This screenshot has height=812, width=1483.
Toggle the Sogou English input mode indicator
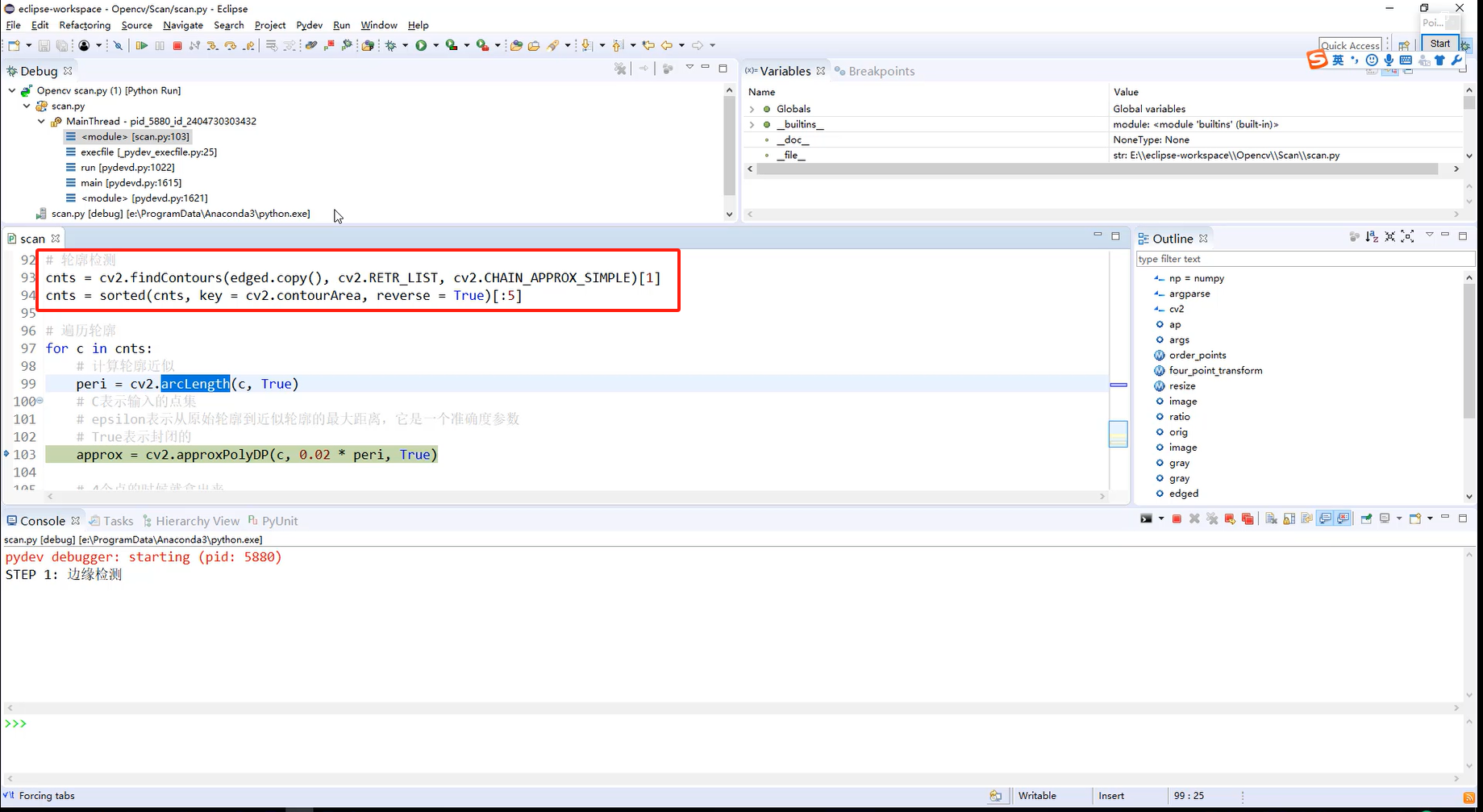tap(1338, 60)
